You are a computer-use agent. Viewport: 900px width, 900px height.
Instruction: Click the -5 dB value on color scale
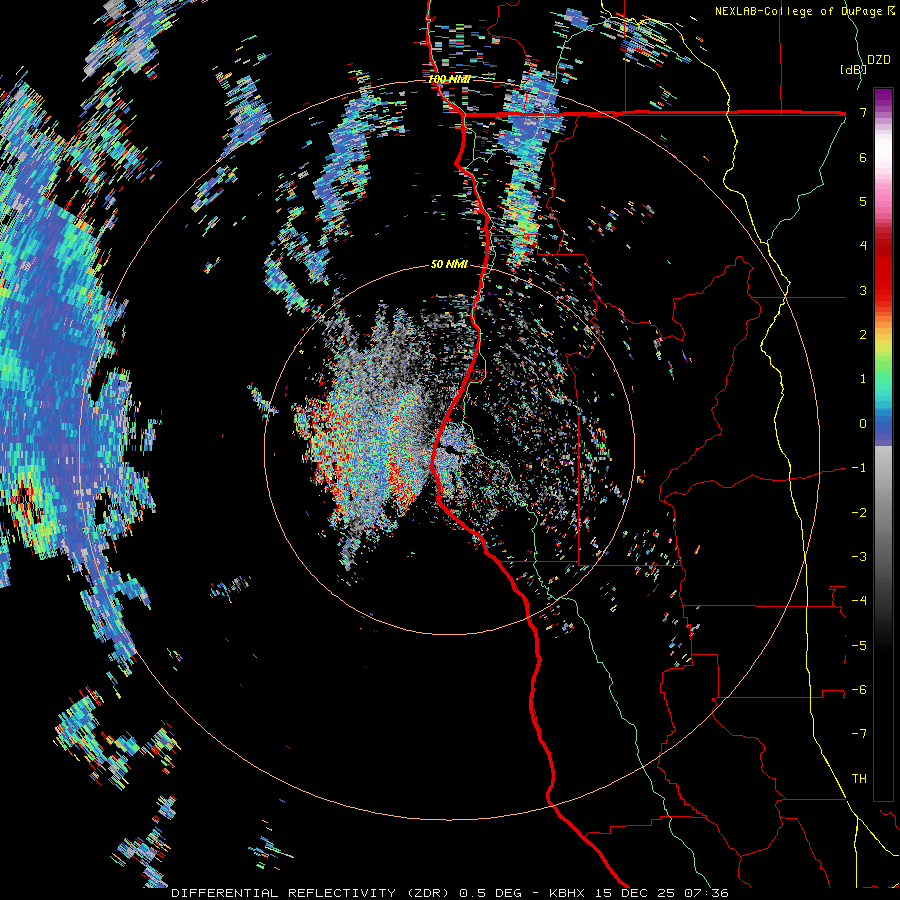(859, 646)
